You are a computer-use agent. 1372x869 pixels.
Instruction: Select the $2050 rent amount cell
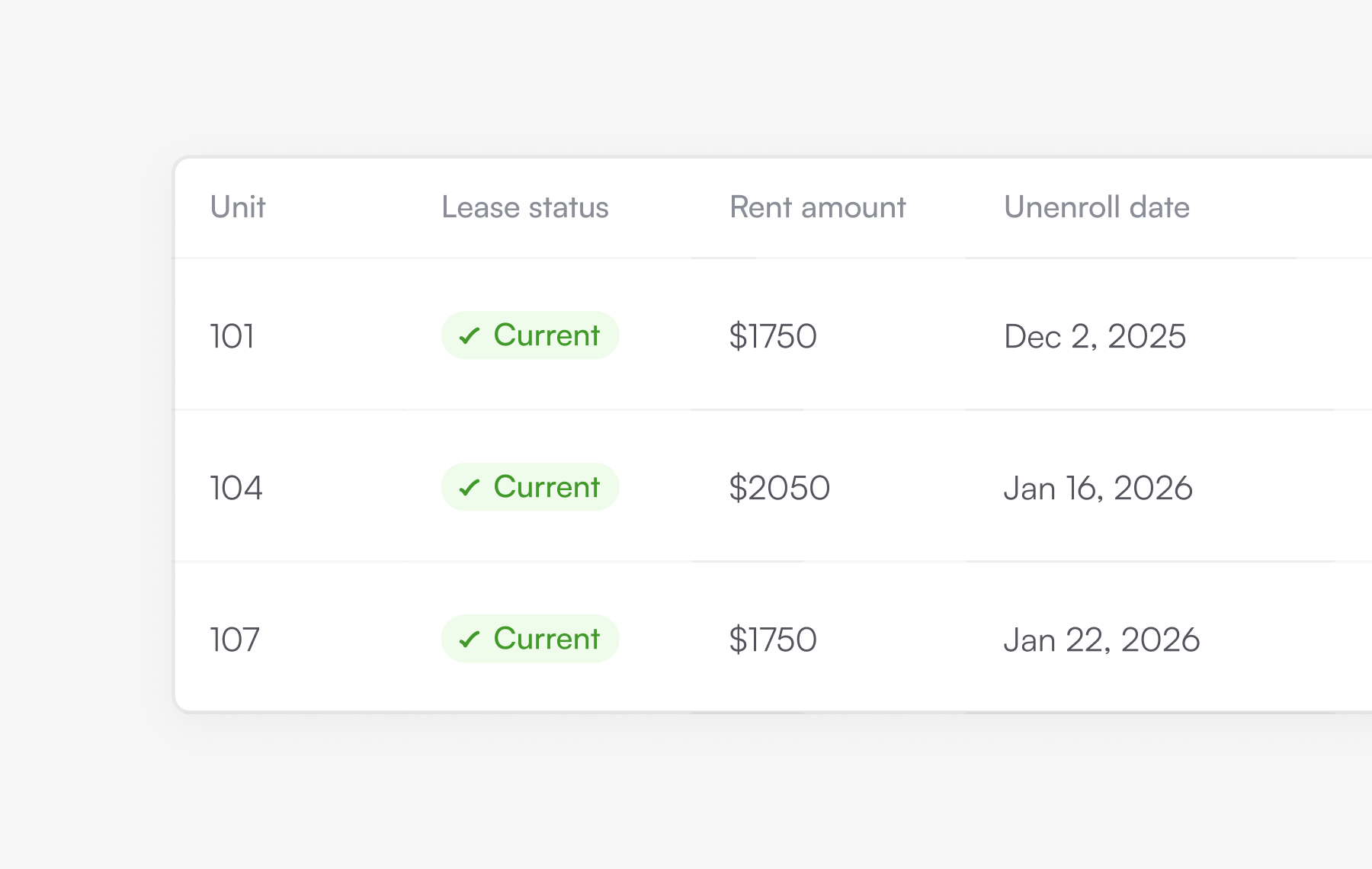click(780, 488)
